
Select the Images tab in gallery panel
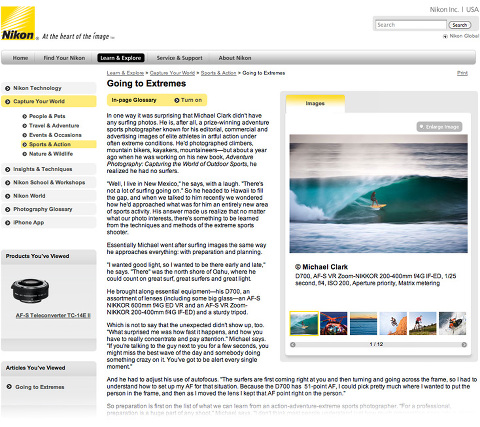[x=315, y=104]
